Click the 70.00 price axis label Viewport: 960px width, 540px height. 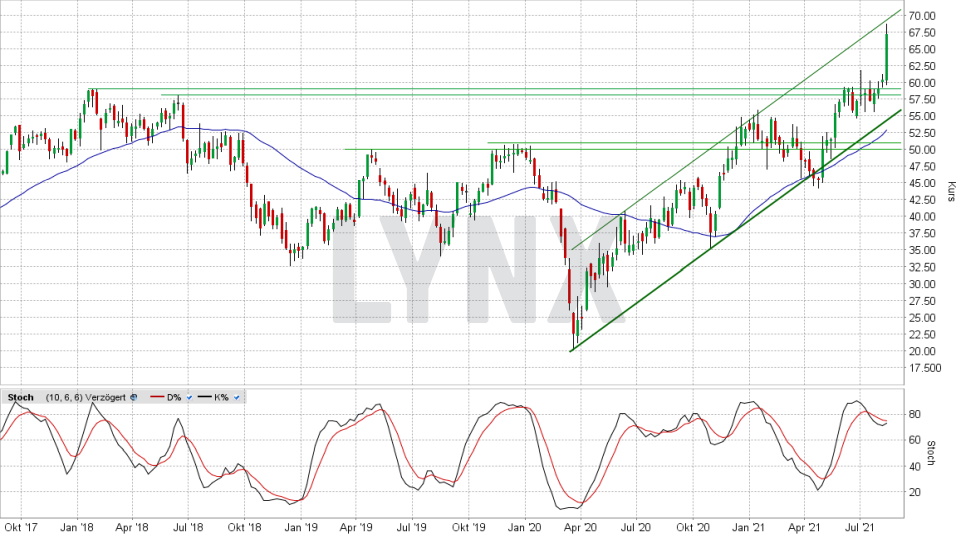tap(921, 15)
